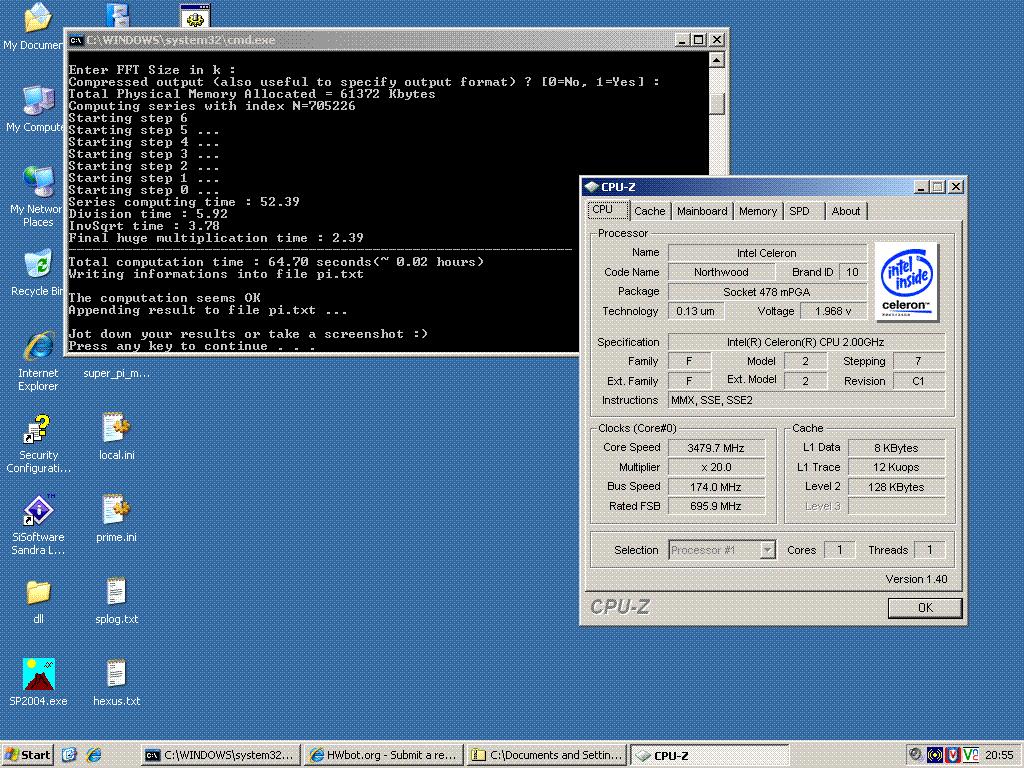Image resolution: width=1024 pixels, height=768 pixels.
Task: Click the Technology 0.13 um field
Action: (696, 312)
